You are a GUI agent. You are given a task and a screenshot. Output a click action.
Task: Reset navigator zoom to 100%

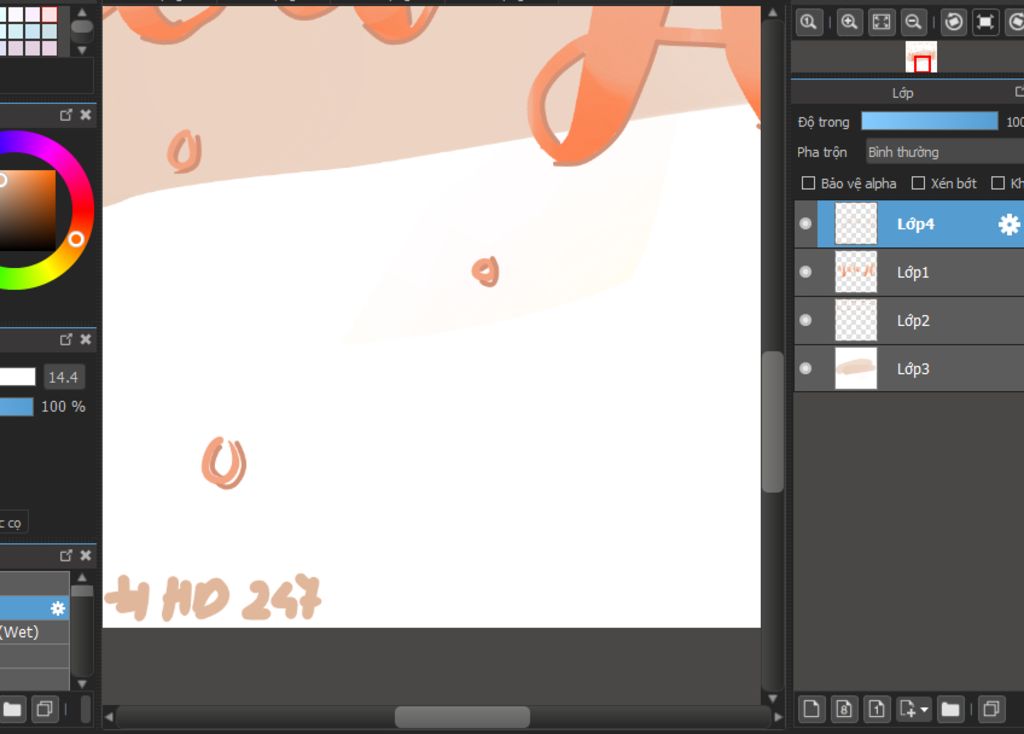pos(808,22)
